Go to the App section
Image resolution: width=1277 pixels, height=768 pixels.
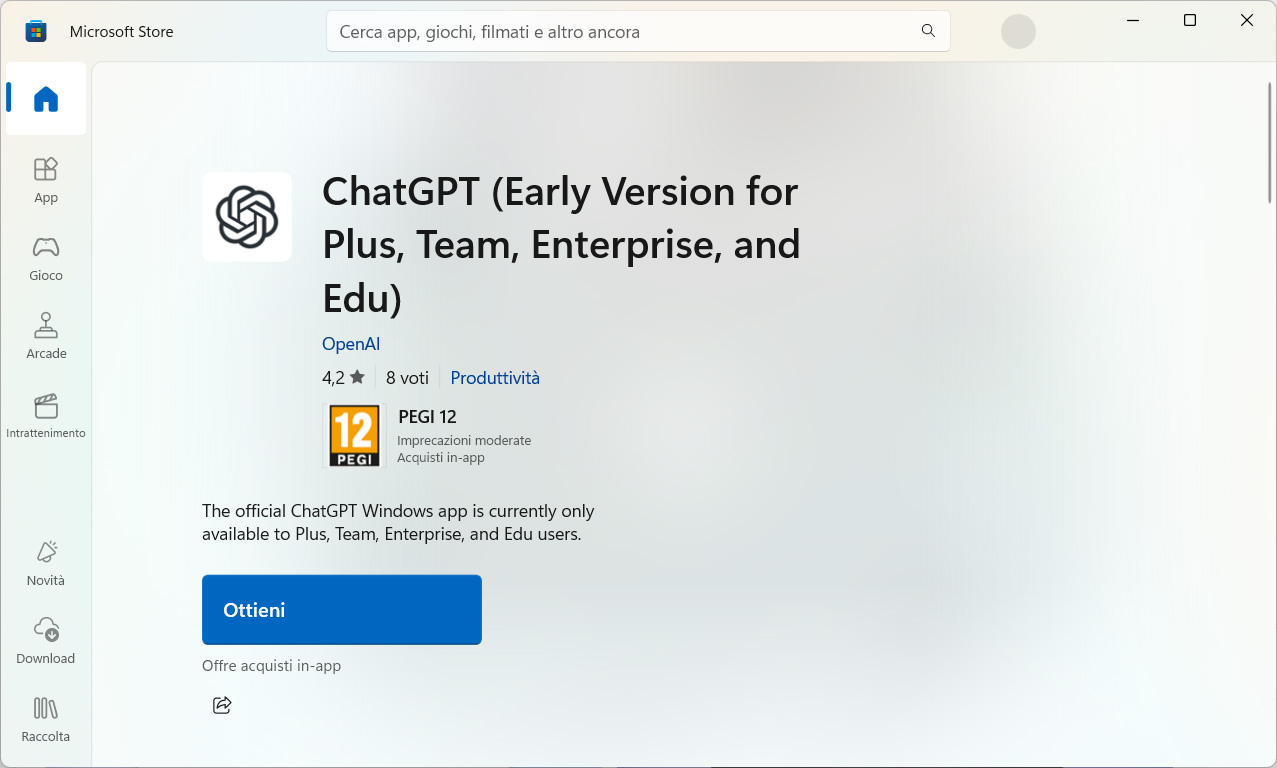click(46, 180)
